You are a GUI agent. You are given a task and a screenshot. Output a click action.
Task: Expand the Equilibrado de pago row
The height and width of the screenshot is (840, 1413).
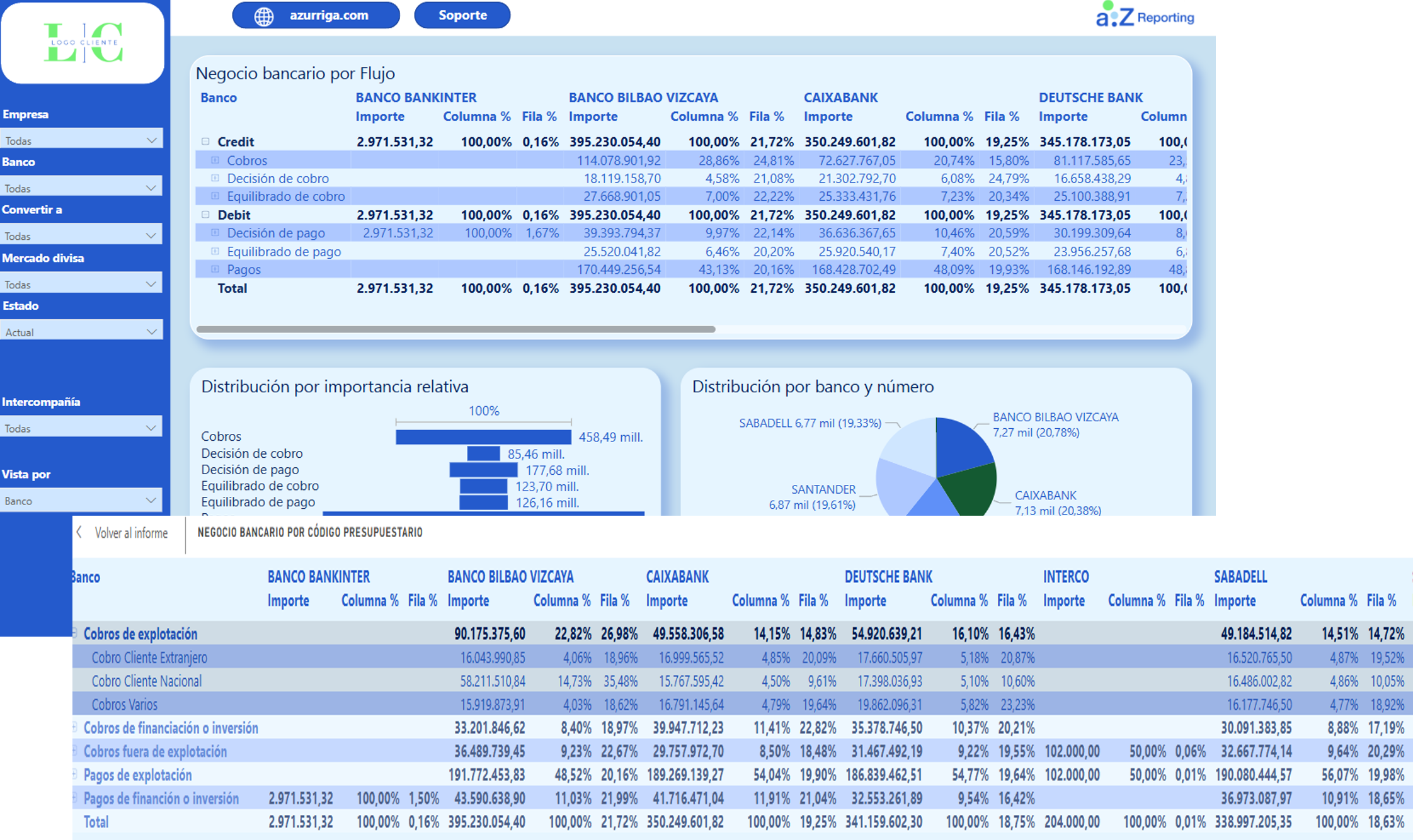215,251
